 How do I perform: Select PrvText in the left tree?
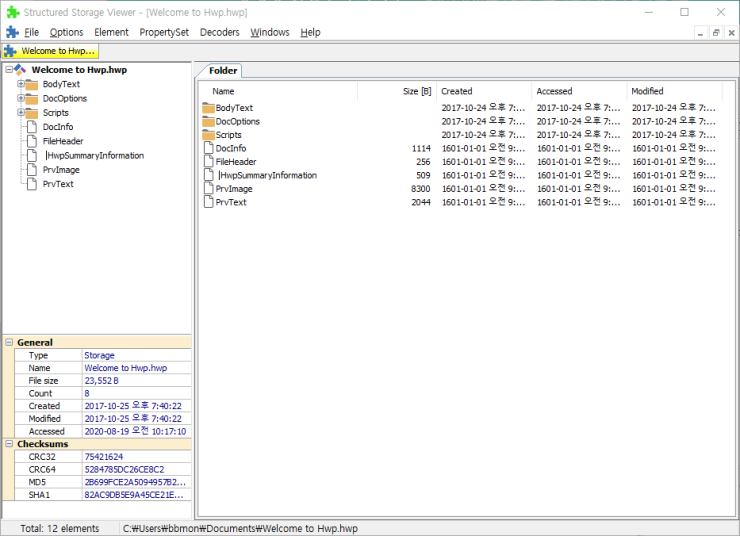click(58, 184)
